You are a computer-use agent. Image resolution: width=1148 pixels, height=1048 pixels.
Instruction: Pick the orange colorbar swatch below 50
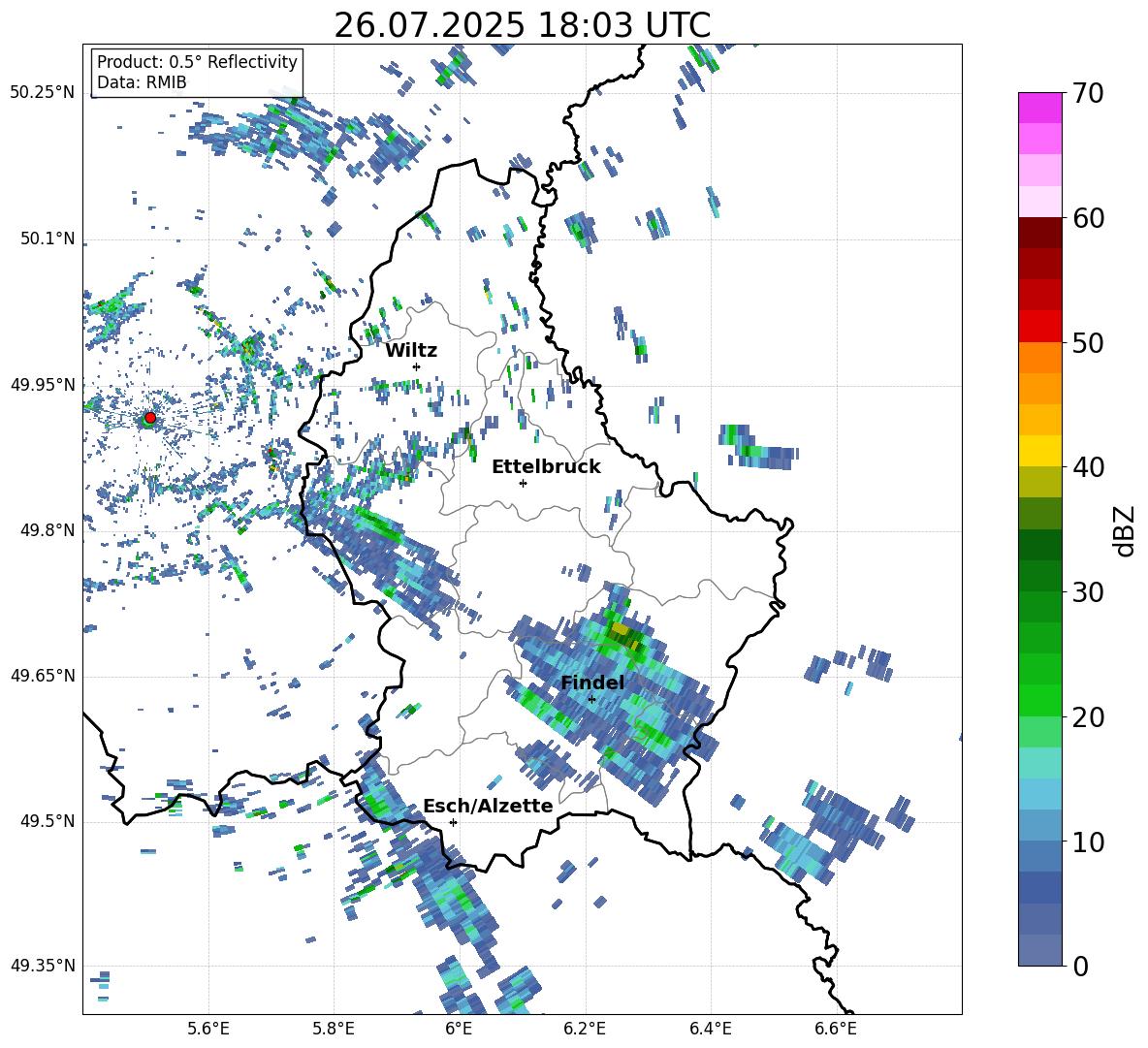click(1039, 358)
